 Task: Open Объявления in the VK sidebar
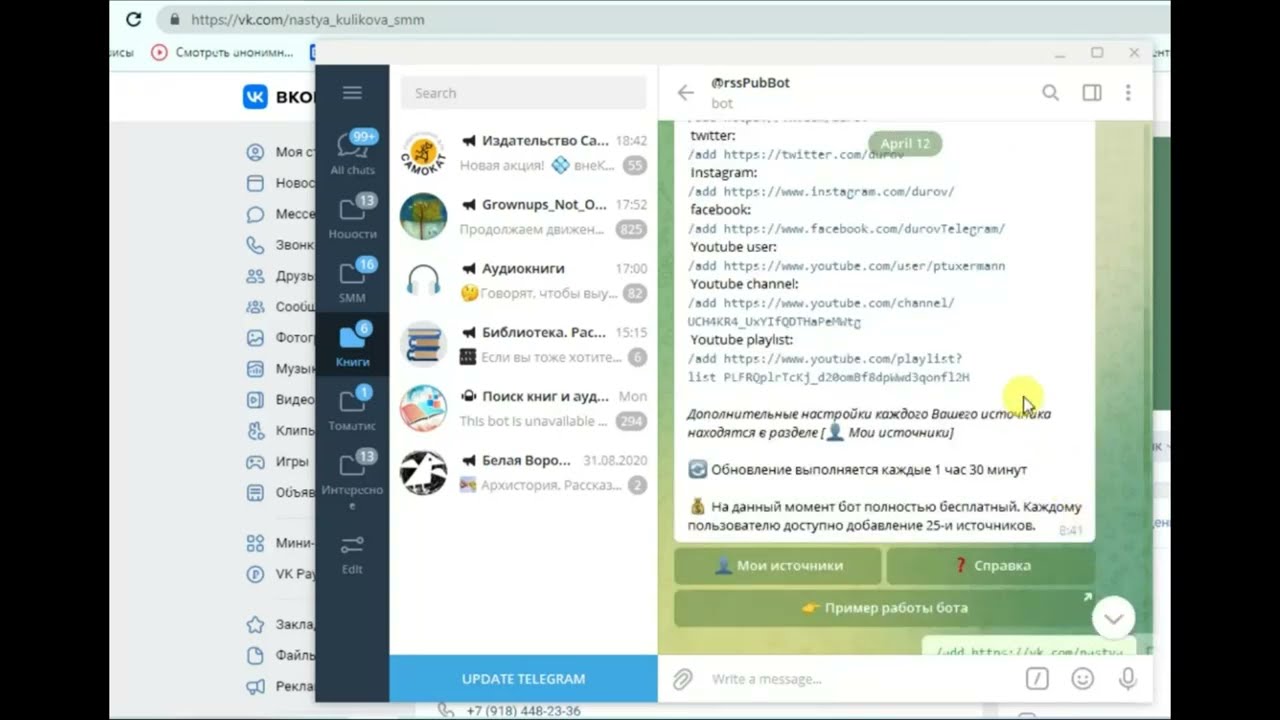[281, 492]
